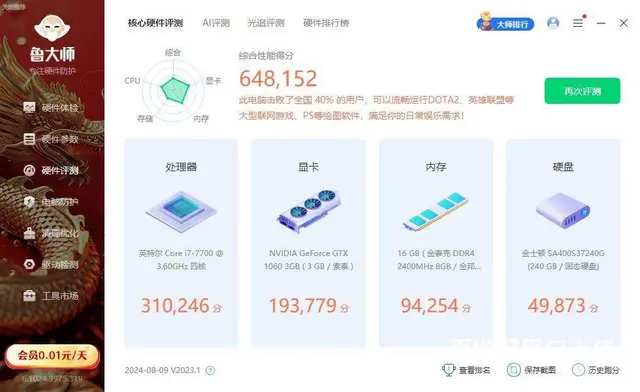The image size is (640, 392).
Task: Click the 鲁大师 logo avatar
Action: coord(52,28)
